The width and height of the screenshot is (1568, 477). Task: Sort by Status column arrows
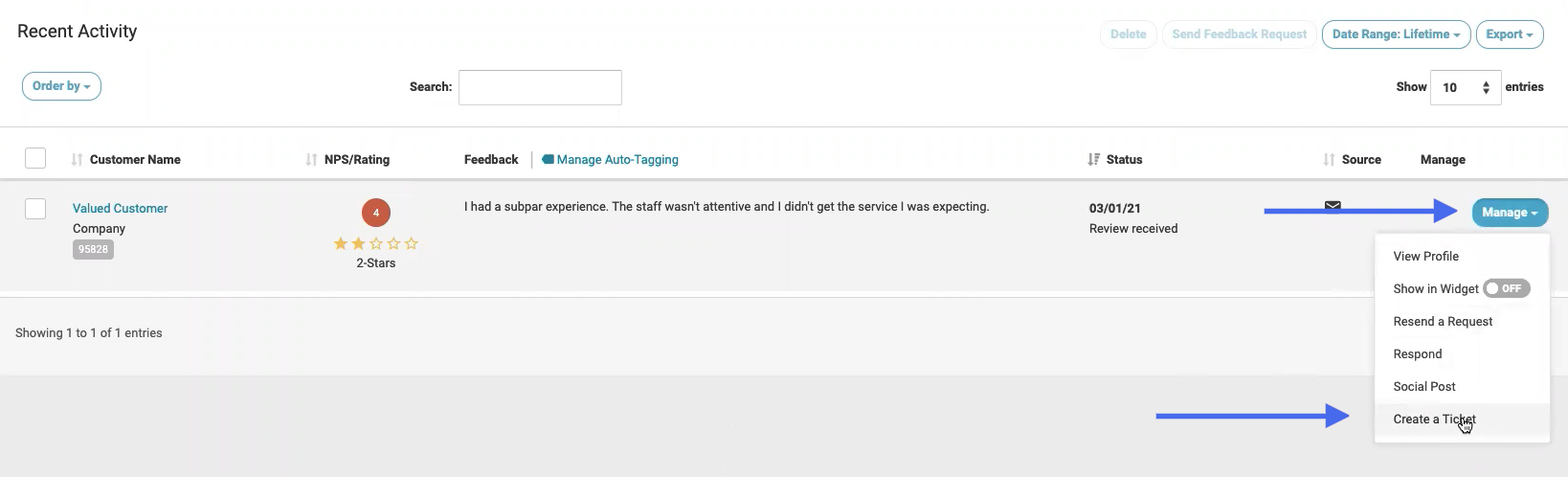coord(1093,159)
